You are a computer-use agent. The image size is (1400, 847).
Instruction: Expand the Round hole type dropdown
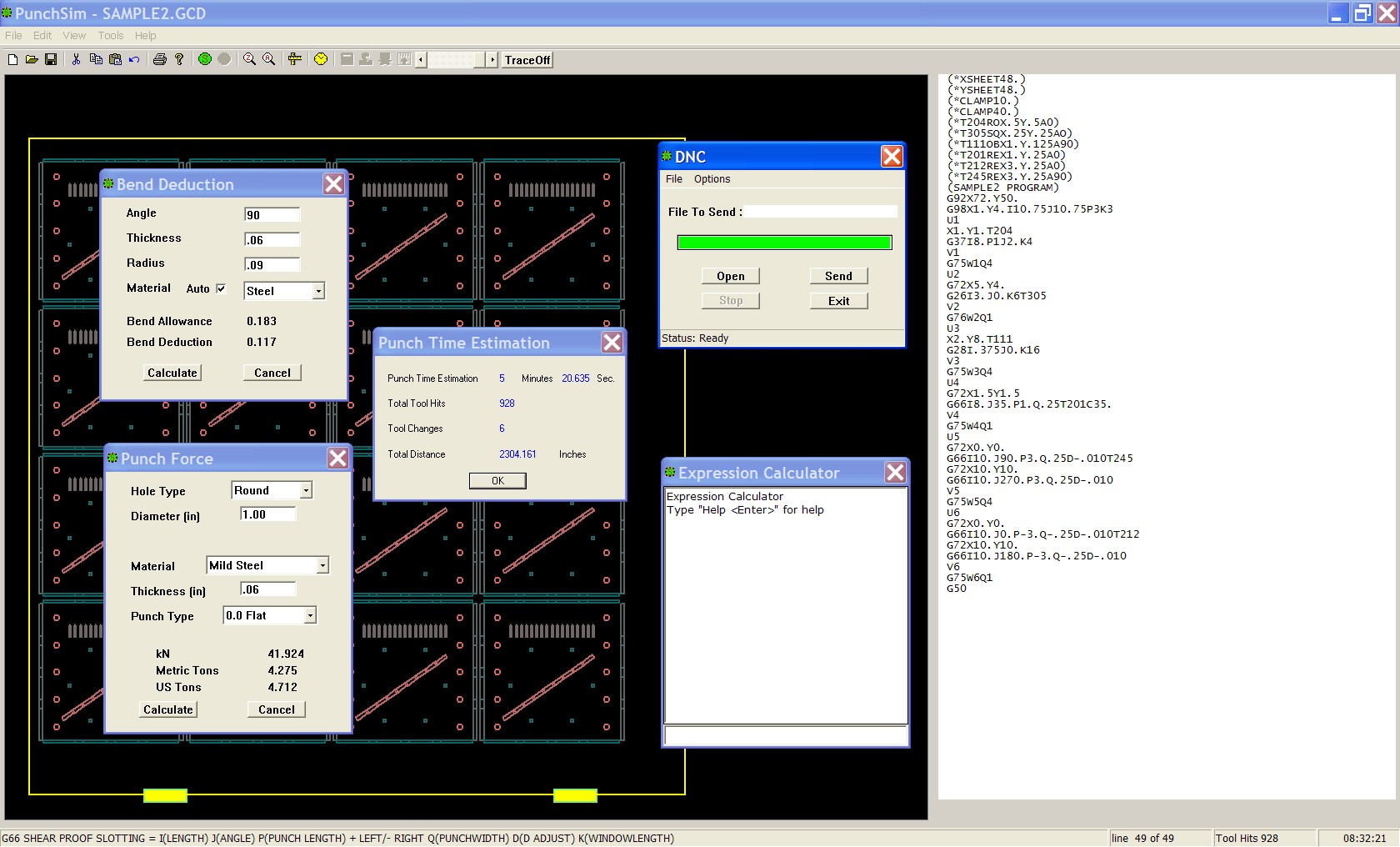305,490
